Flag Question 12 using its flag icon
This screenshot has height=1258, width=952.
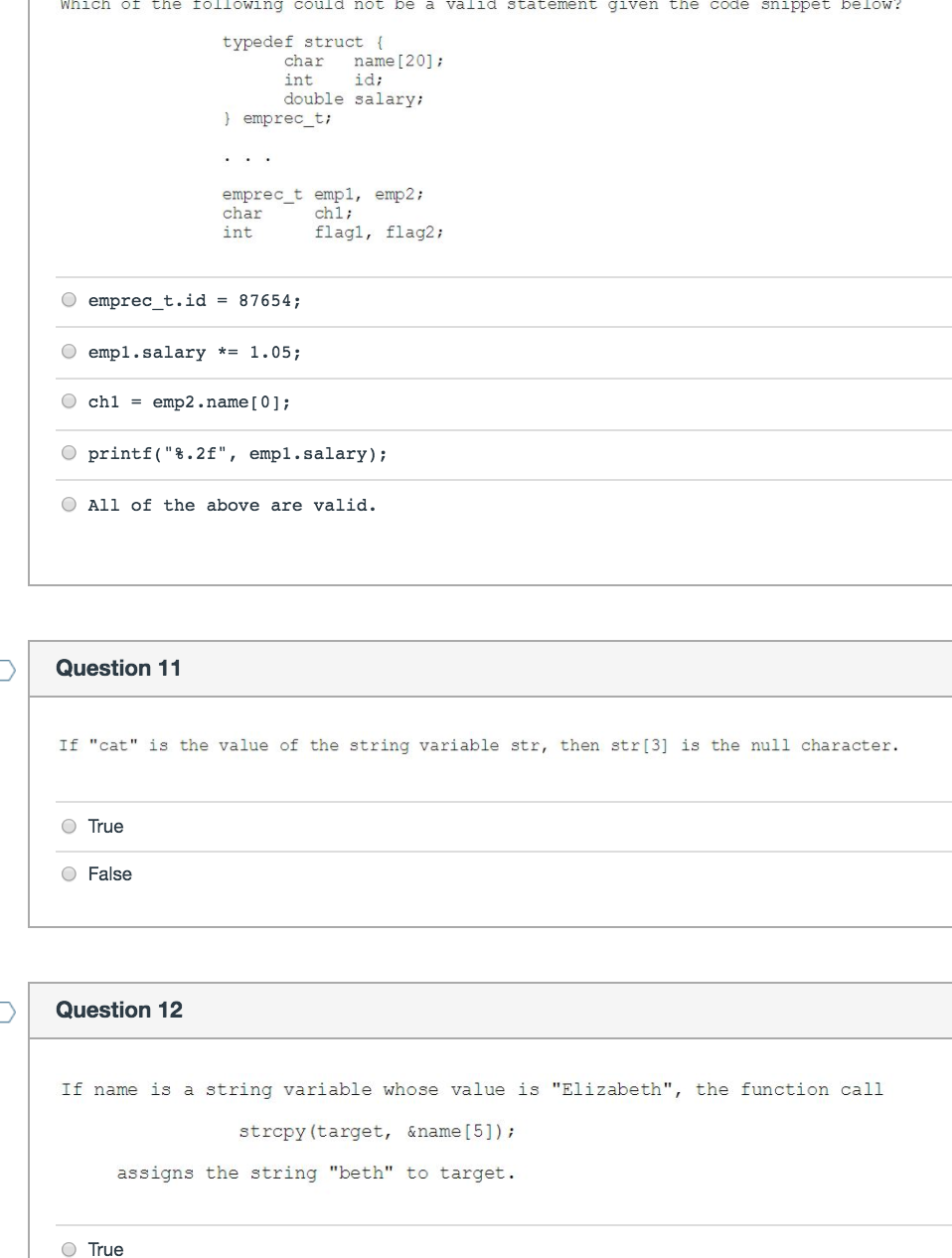click(x=7, y=1013)
